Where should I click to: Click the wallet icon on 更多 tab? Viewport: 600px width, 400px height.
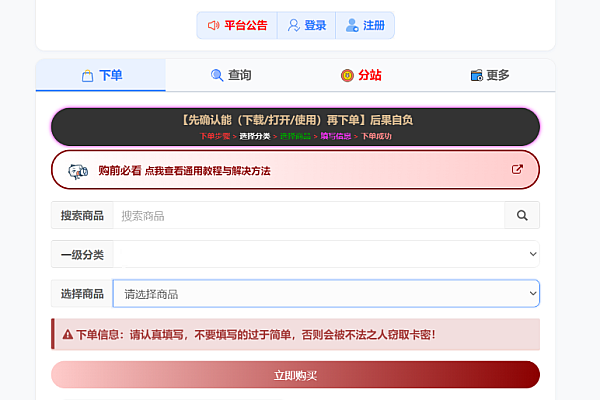pyautogui.click(x=477, y=75)
